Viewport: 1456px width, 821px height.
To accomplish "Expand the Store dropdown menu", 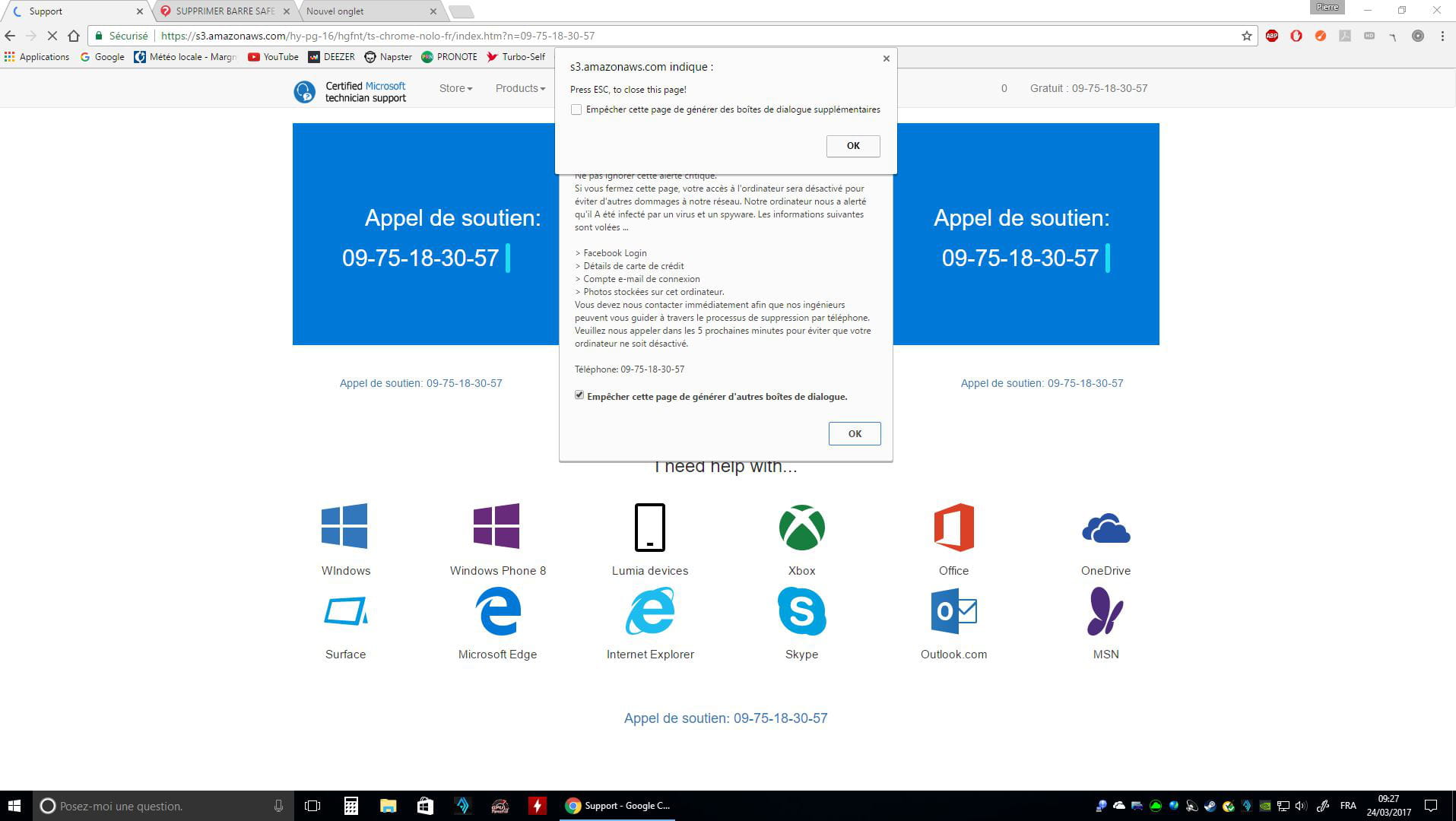I will point(455,88).
